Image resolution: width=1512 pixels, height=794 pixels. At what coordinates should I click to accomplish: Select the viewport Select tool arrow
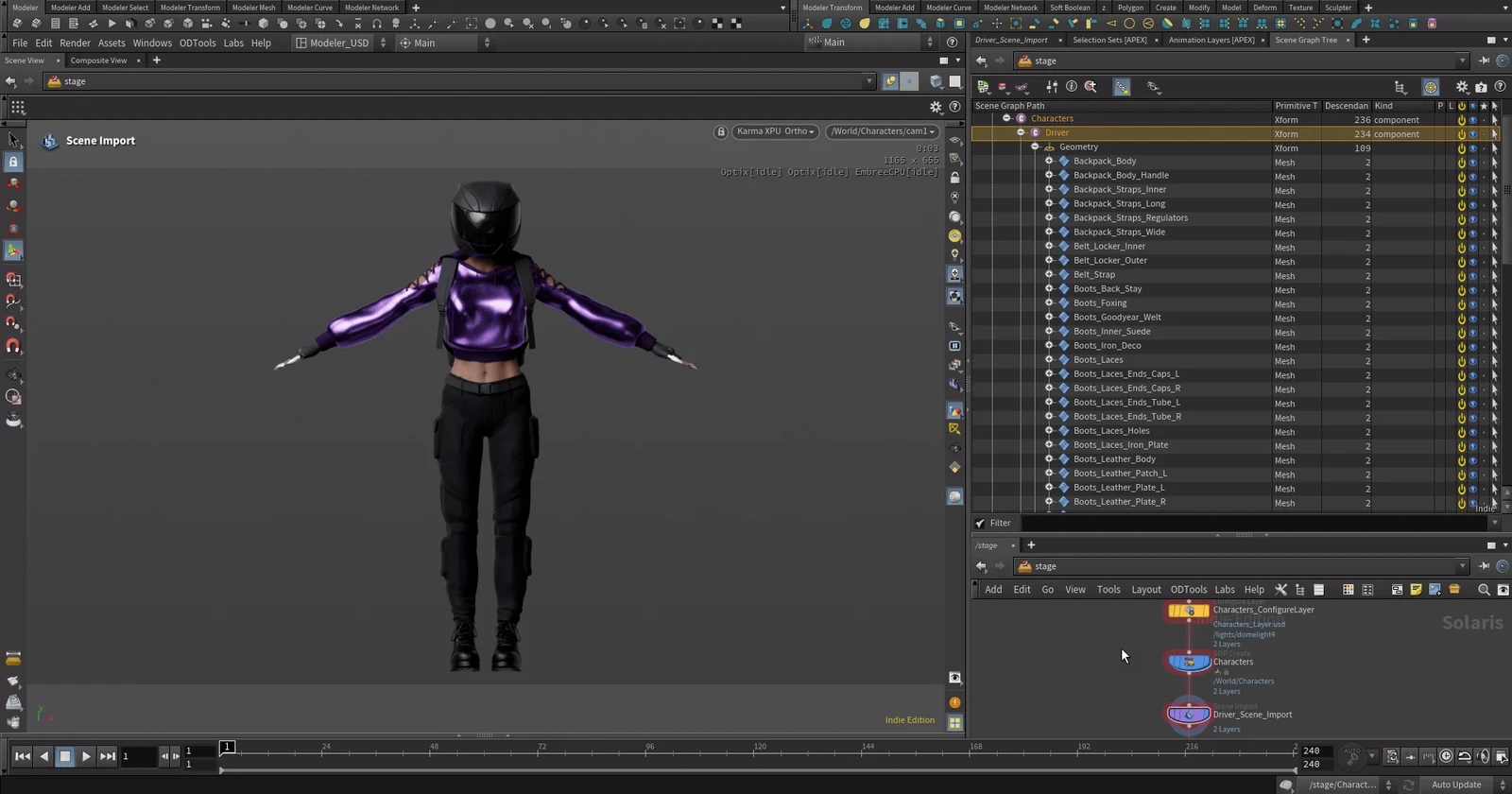coord(13,140)
